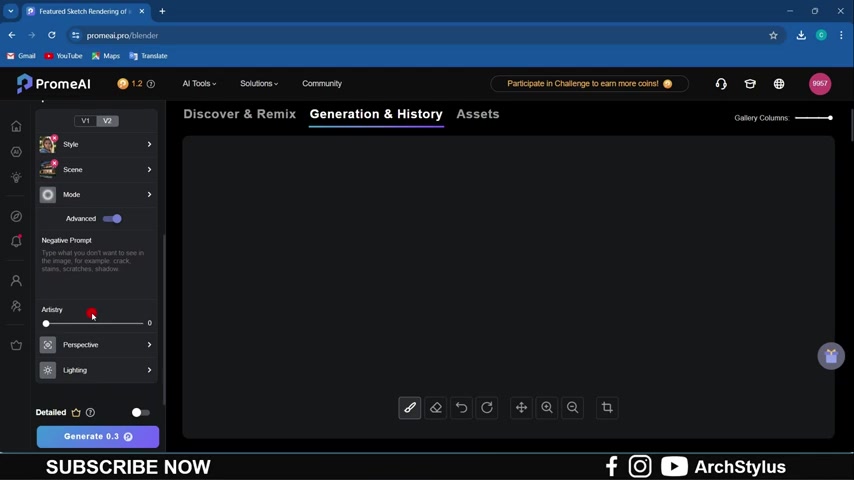Switch to Discover & Remix tab
Image resolution: width=854 pixels, height=480 pixels.
click(x=240, y=115)
